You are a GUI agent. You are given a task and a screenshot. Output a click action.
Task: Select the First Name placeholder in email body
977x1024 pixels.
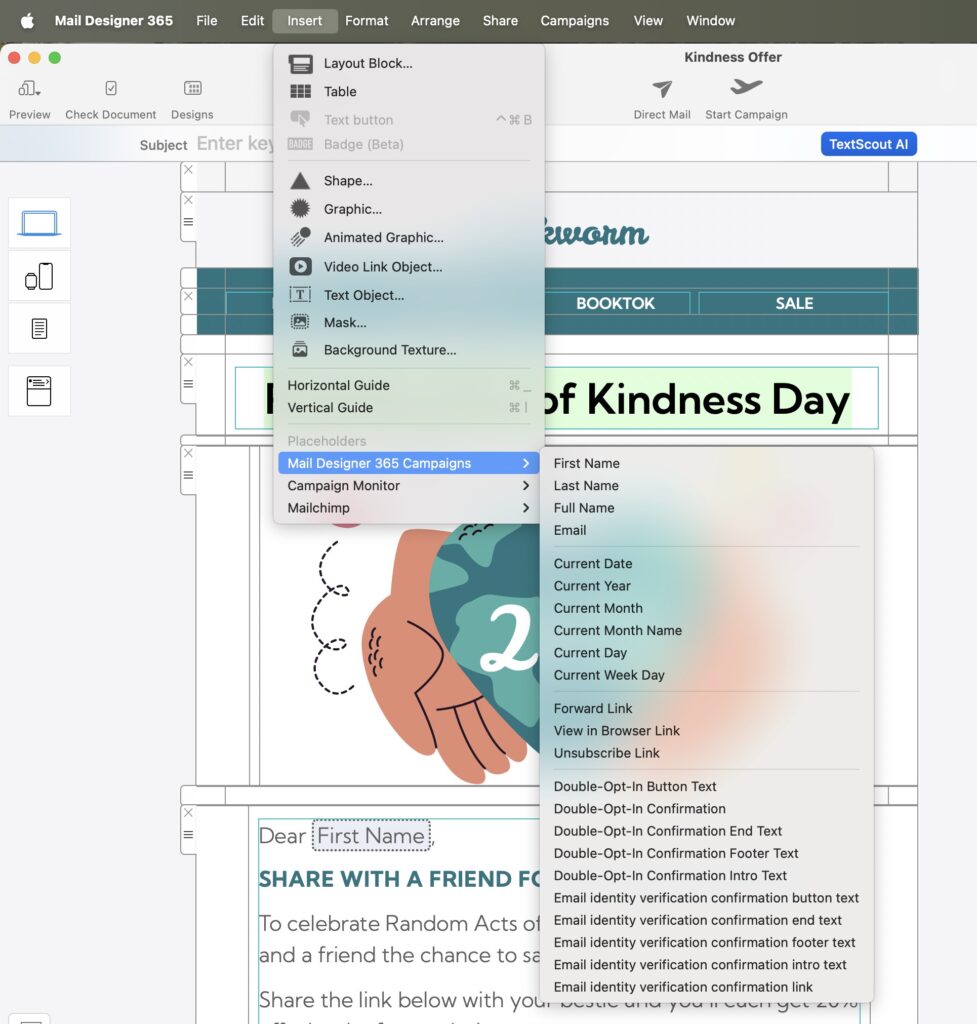pyautogui.click(x=371, y=836)
